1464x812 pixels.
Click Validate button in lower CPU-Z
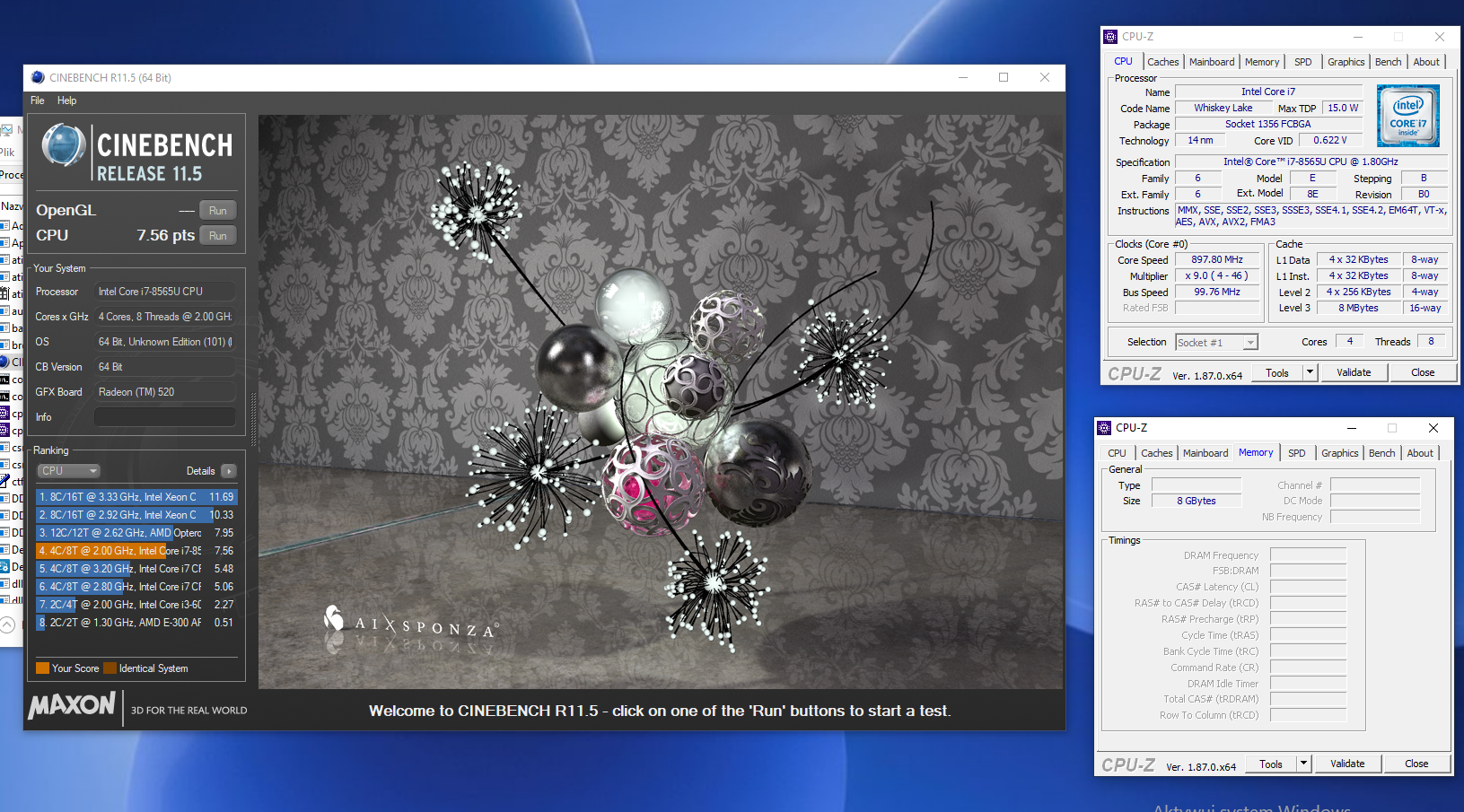pos(1347,764)
